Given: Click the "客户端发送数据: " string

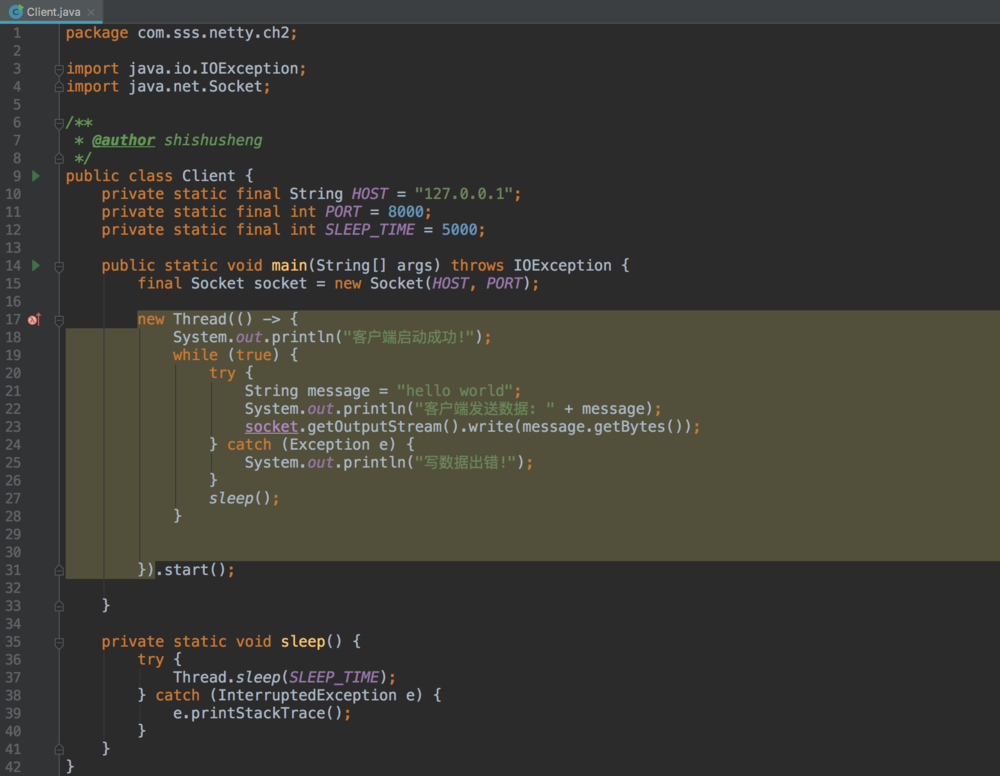Looking at the screenshot, I should point(485,409).
